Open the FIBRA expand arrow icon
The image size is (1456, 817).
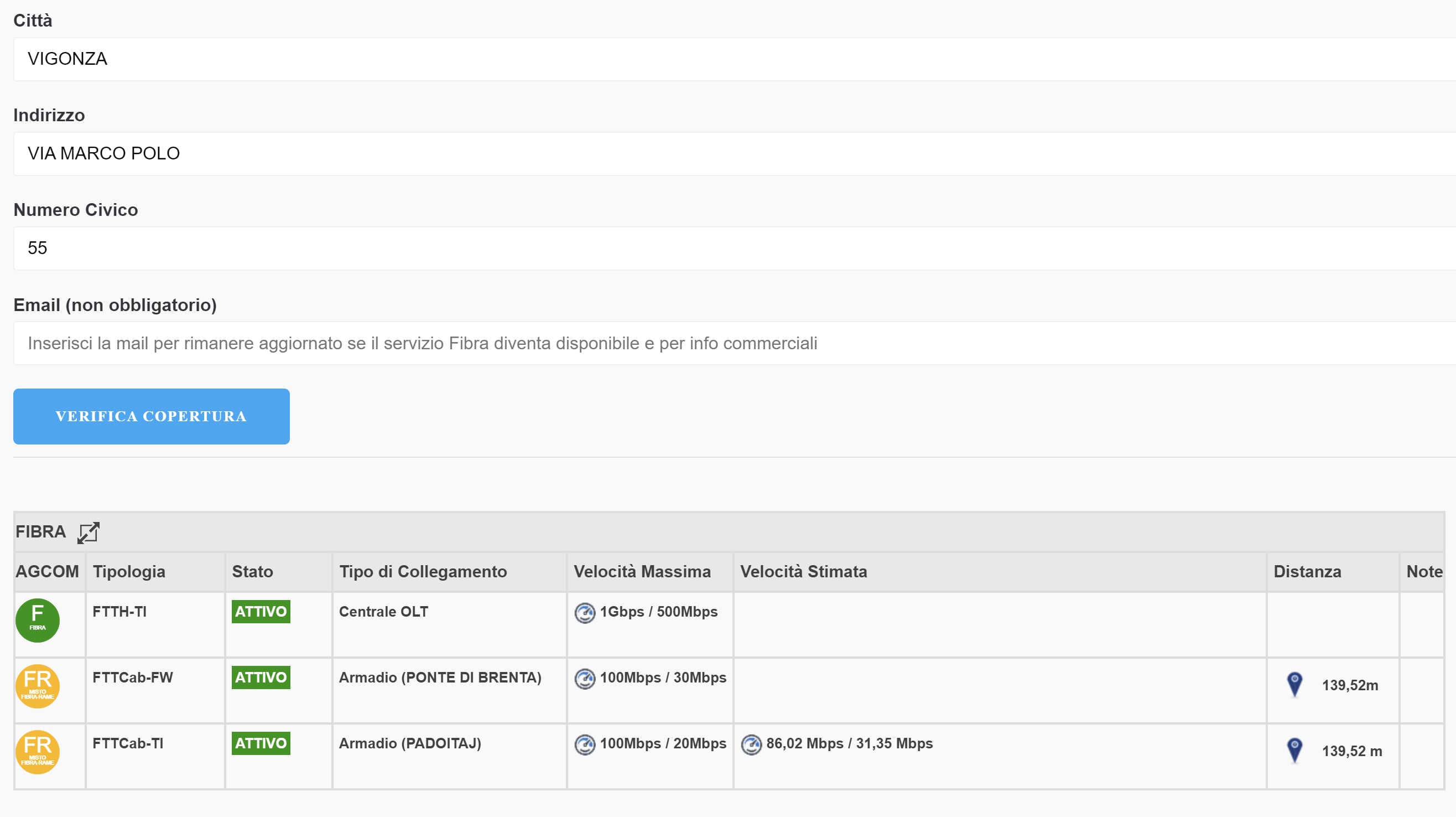point(88,532)
